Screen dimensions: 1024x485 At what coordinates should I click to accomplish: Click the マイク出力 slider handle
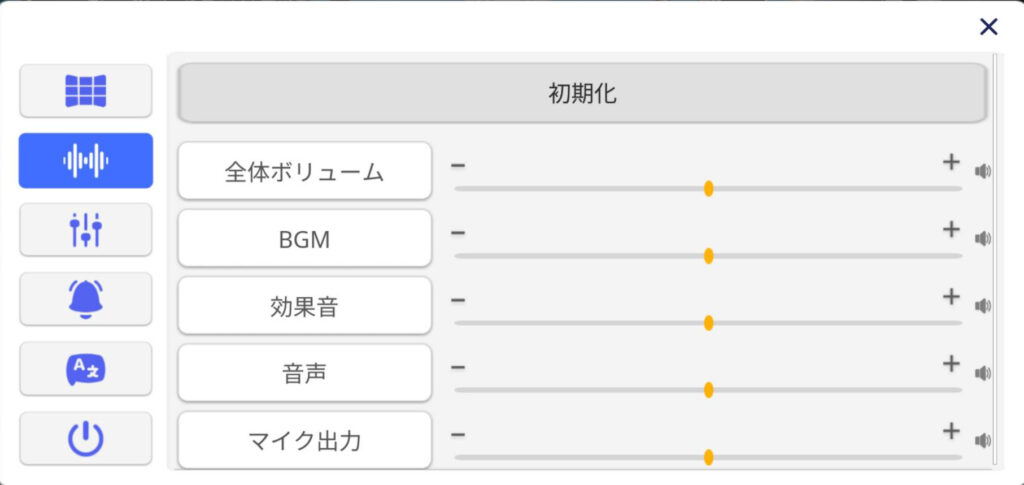(709, 457)
